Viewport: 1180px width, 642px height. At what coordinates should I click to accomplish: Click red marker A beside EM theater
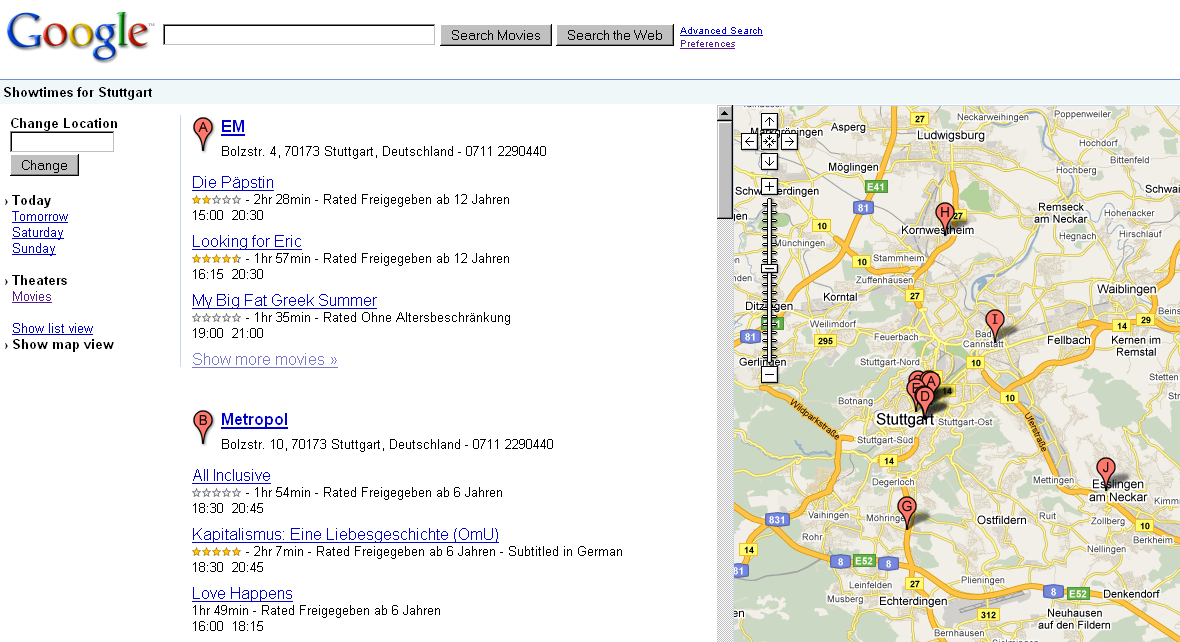point(203,129)
